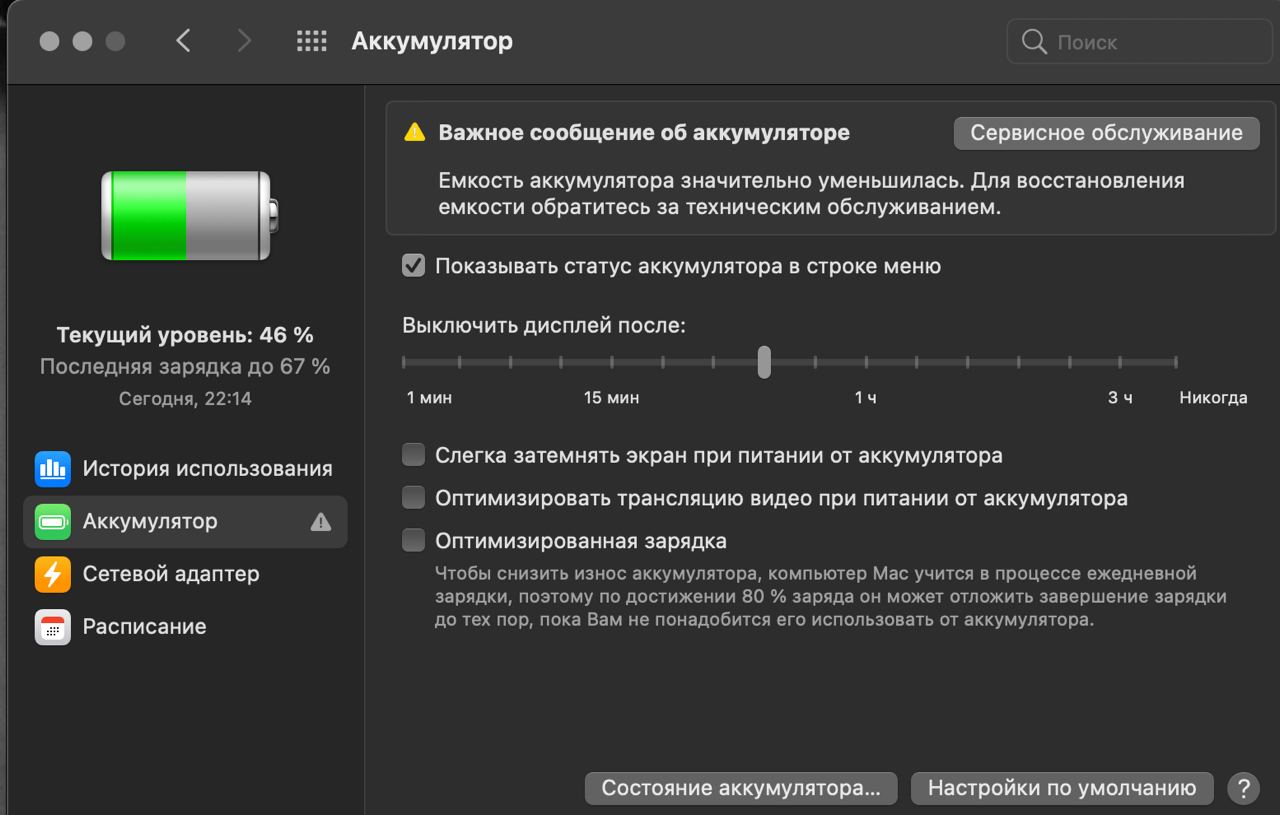Click the Емкость аккумулятора значительно уменьшилась message
1280x815 pixels.
pyautogui.click(x=811, y=194)
